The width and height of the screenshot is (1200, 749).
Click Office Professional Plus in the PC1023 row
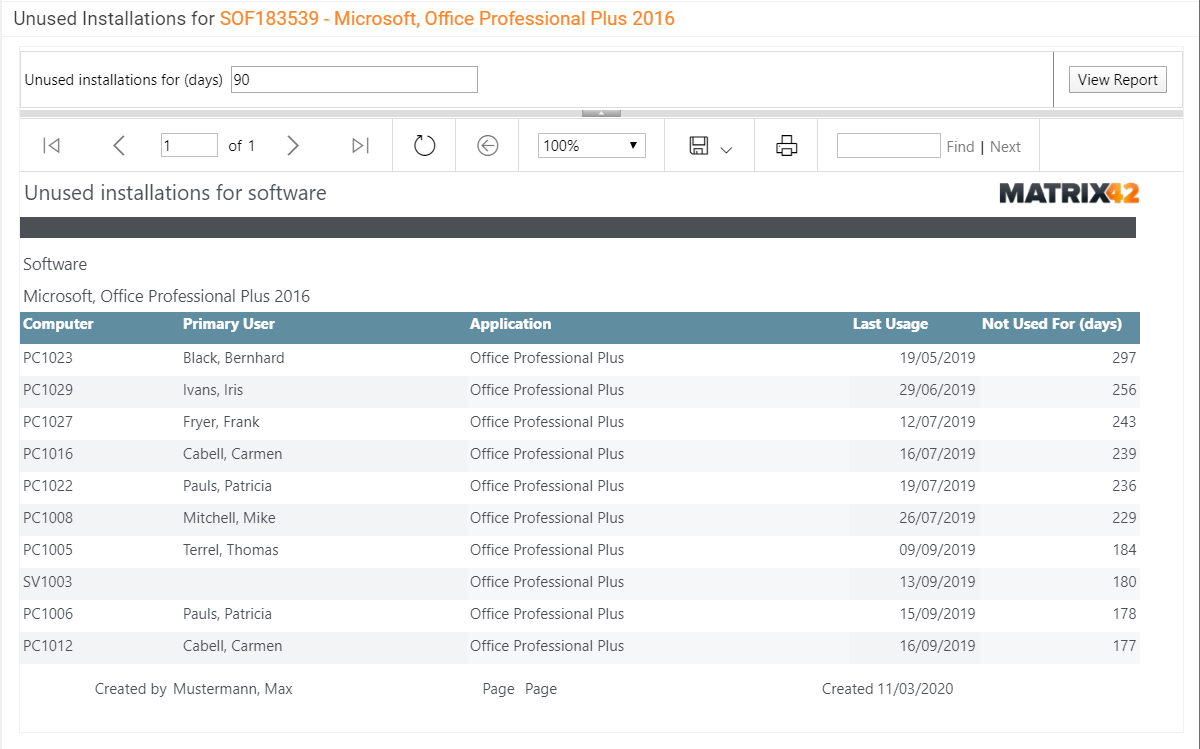tap(547, 358)
